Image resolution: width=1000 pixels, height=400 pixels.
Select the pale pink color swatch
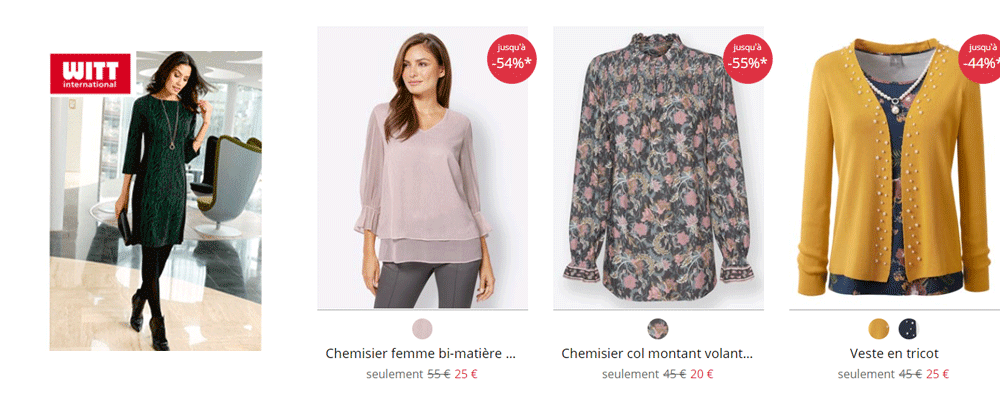[422, 328]
